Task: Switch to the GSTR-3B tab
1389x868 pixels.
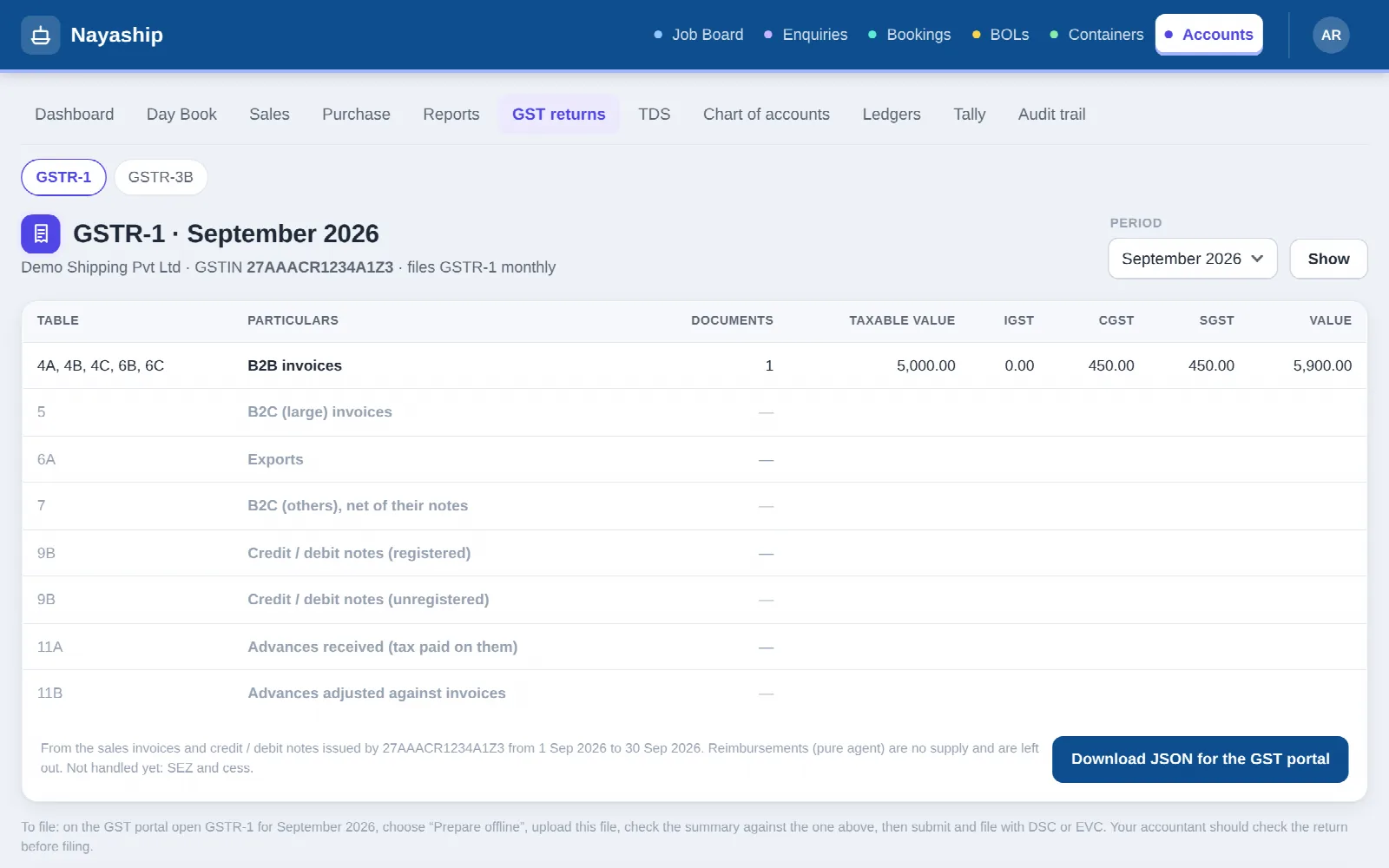Action: (x=161, y=177)
